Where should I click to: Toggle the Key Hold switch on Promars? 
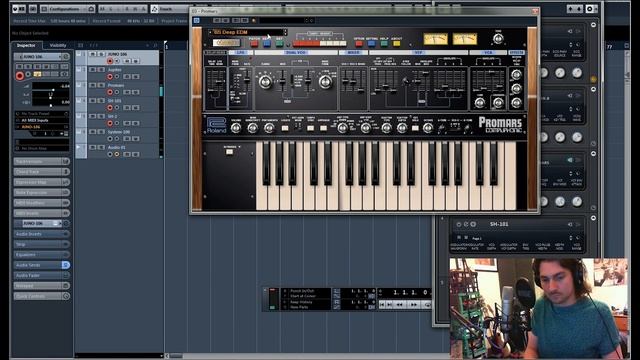[x=415, y=128]
